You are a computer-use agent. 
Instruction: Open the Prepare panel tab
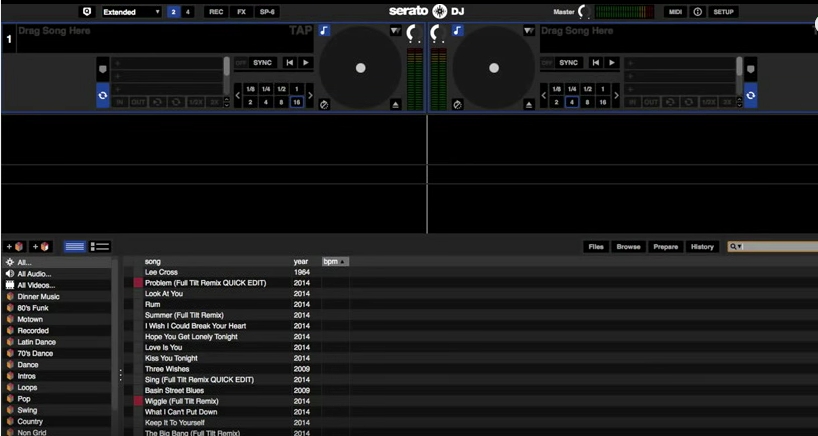click(665, 246)
